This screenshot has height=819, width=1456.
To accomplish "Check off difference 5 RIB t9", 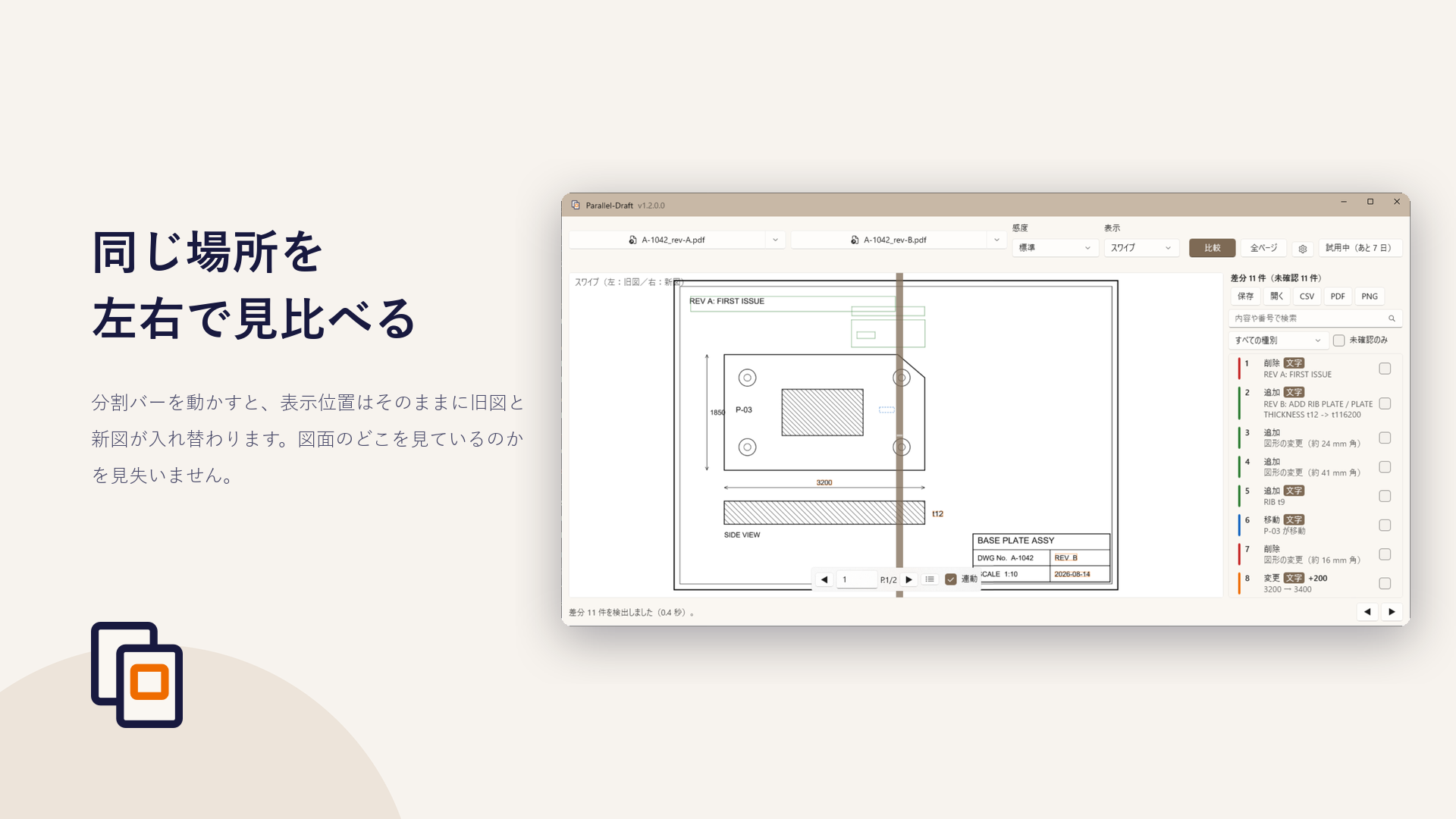I will coord(1385,496).
